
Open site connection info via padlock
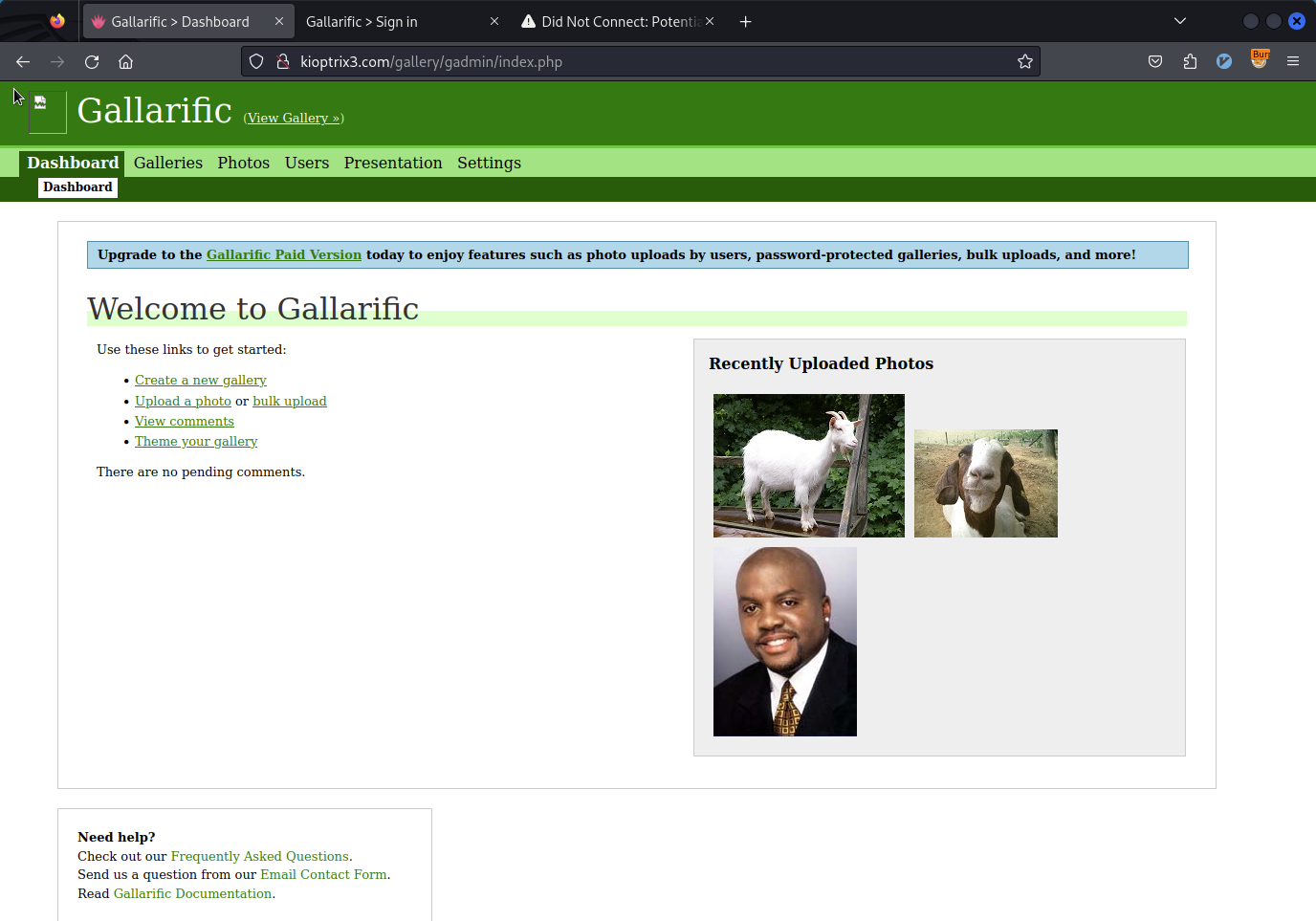coord(282,61)
